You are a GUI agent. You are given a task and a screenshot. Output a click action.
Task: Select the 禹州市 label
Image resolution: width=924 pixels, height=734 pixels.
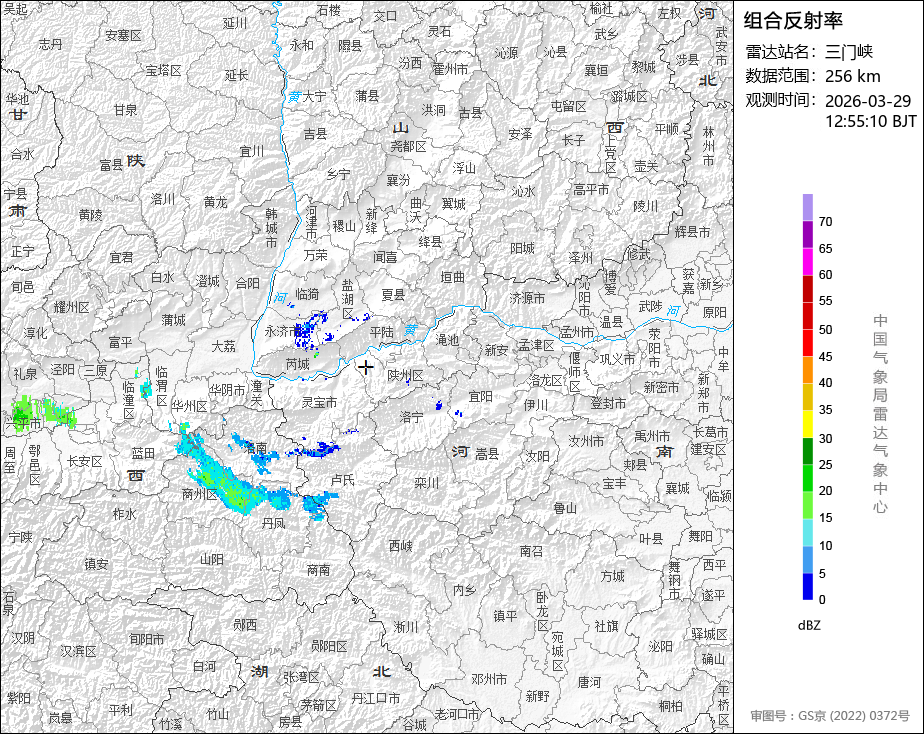pyautogui.click(x=652, y=437)
